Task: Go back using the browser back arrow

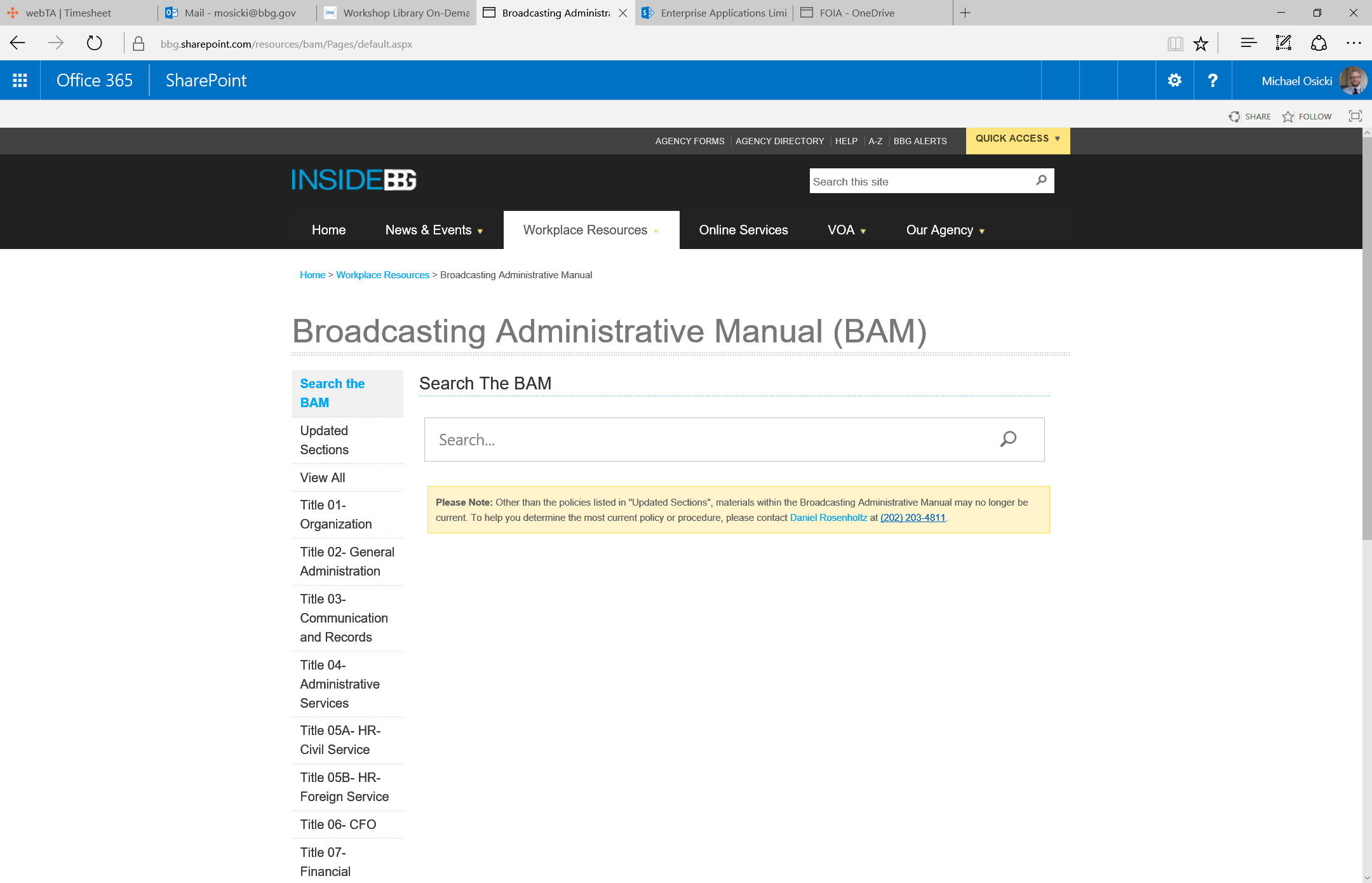Action: [18, 43]
